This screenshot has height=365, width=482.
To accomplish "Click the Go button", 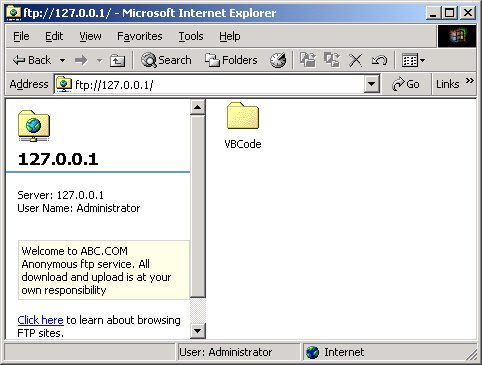I will pyautogui.click(x=406, y=84).
